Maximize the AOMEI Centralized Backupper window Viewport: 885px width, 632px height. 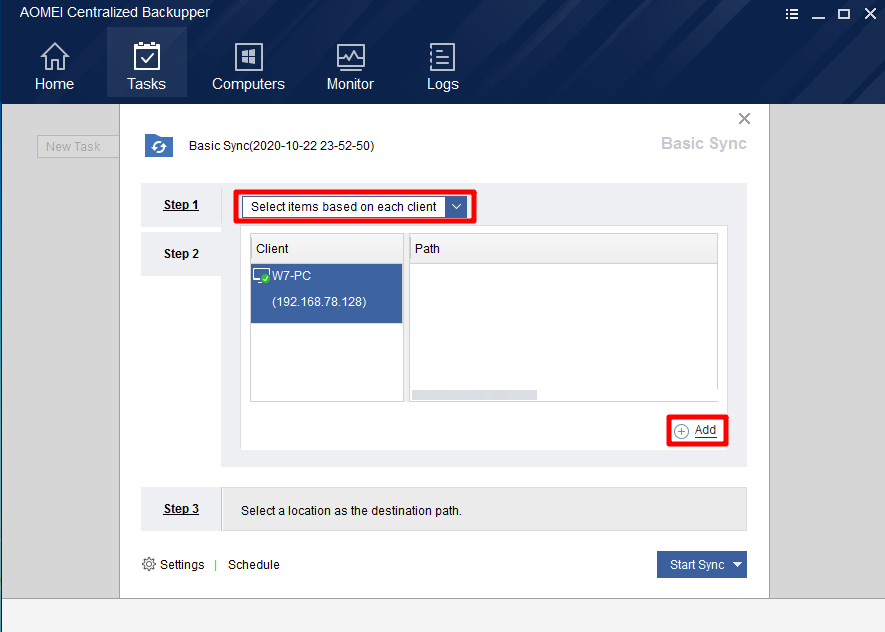pyautogui.click(x=844, y=14)
